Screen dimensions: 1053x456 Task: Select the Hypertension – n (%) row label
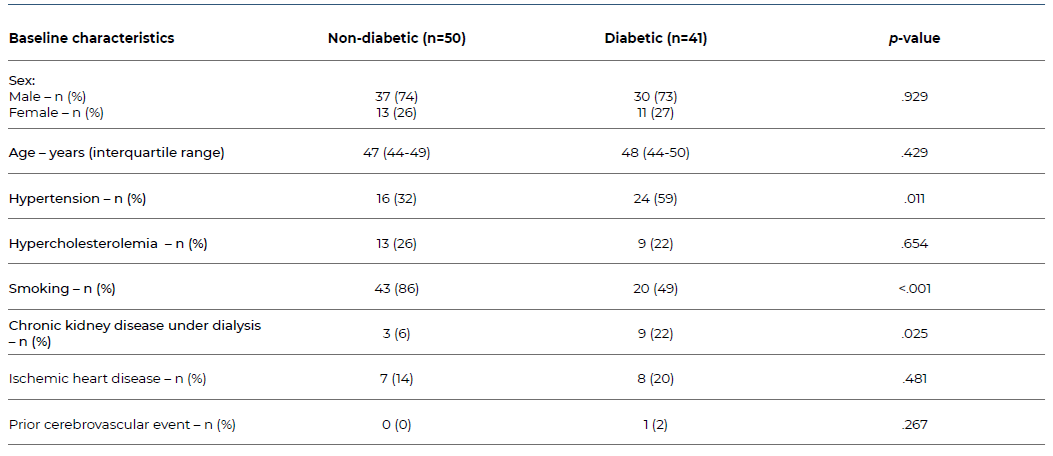pyautogui.click(x=77, y=198)
